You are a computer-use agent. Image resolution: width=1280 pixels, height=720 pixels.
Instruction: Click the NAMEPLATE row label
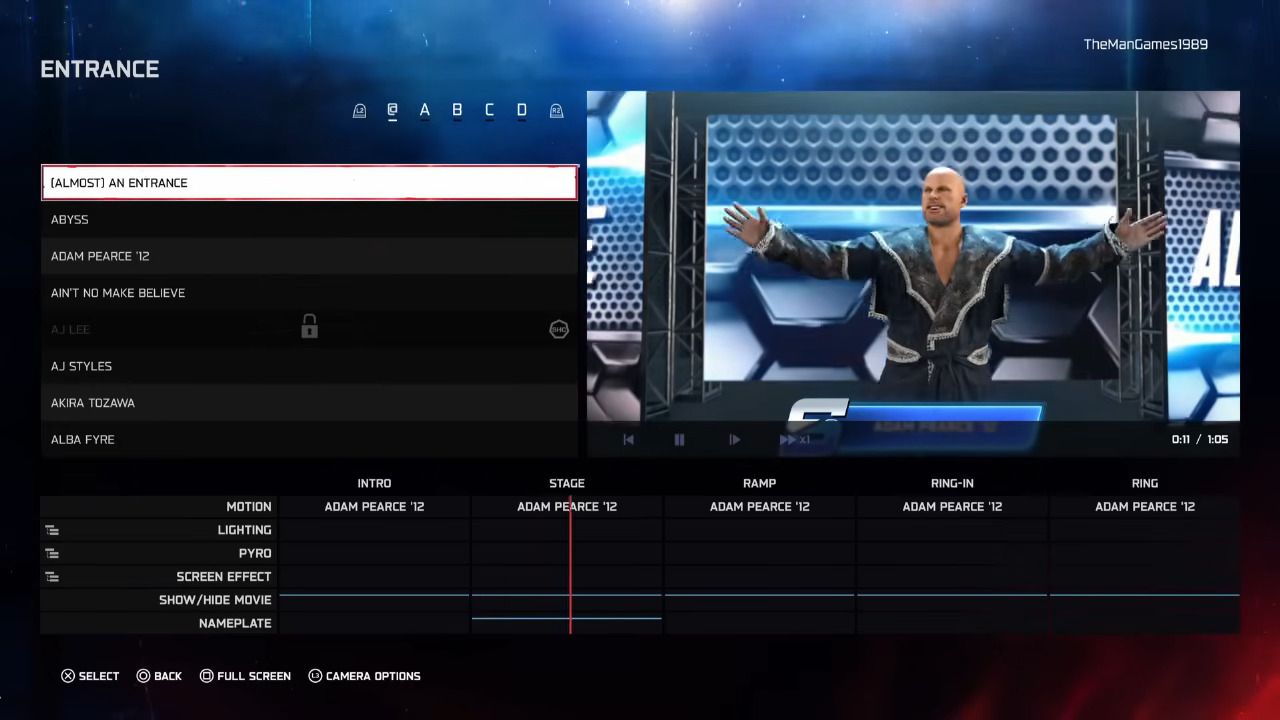point(235,623)
